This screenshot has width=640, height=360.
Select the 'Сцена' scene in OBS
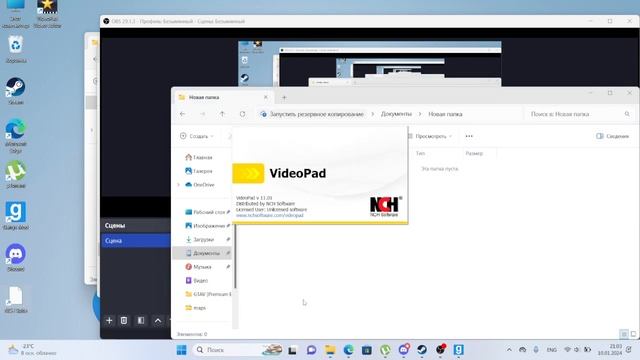point(136,241)
